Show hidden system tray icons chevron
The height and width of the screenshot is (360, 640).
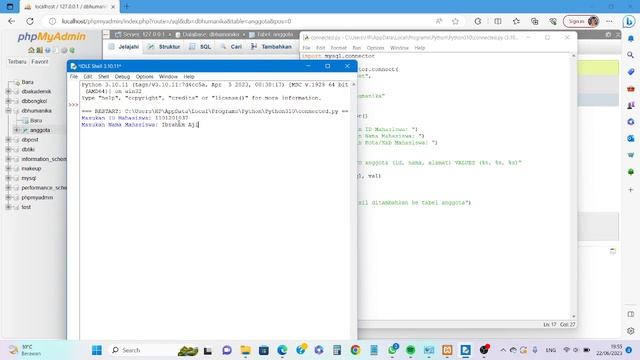[x=503, y=350]
